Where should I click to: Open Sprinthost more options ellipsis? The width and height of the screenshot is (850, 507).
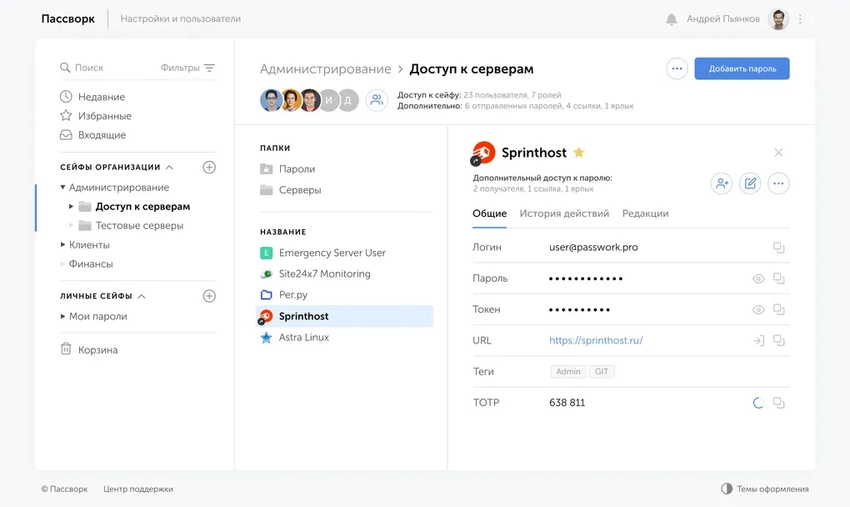pyautogui.click(x=778, y=183)
